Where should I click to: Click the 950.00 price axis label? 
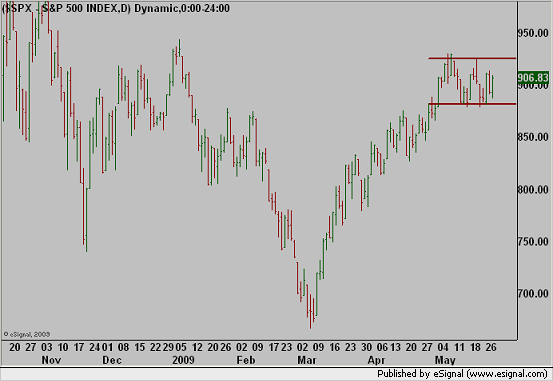pos(533,33)
